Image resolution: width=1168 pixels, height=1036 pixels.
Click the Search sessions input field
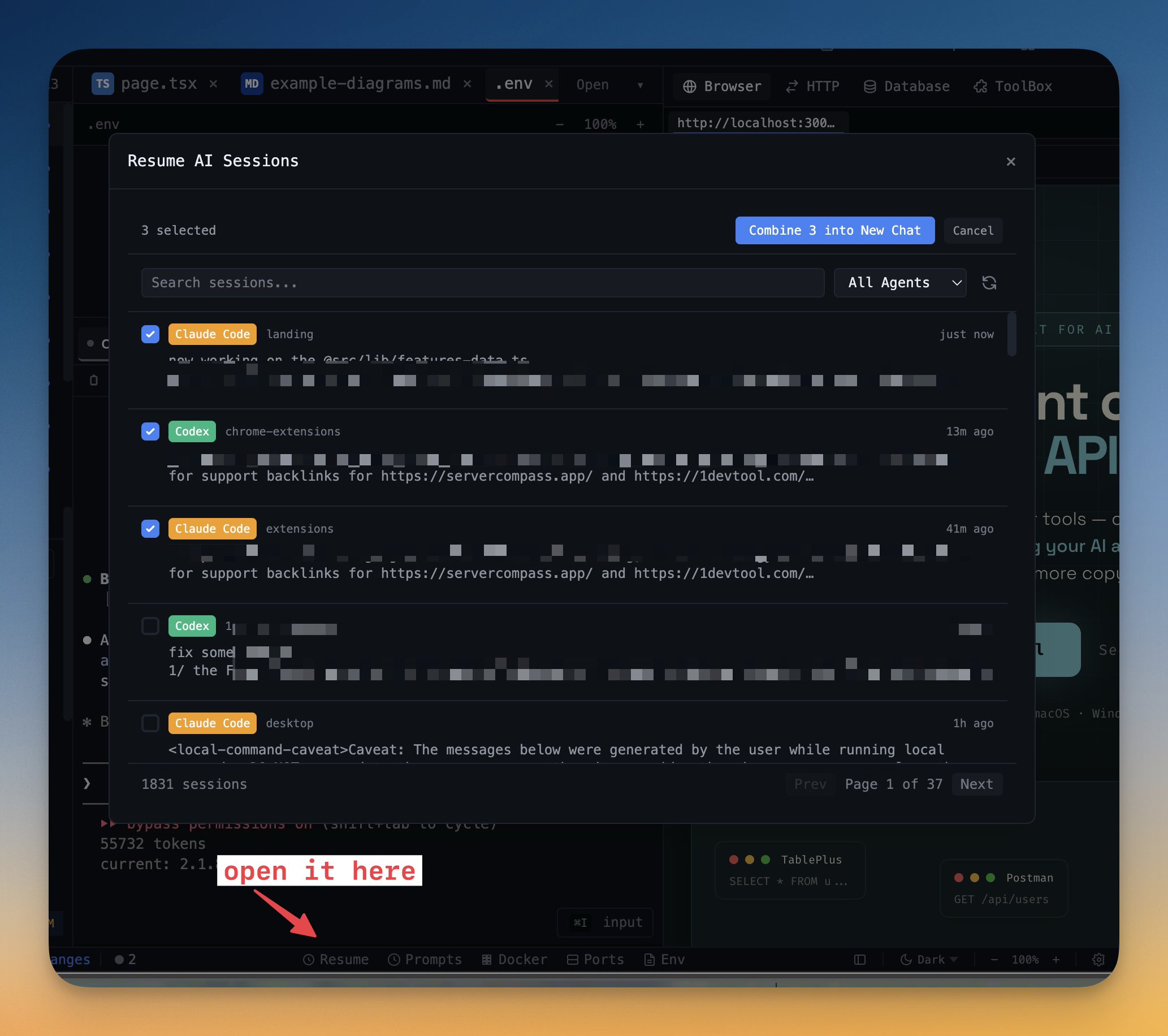pos(482,282)
